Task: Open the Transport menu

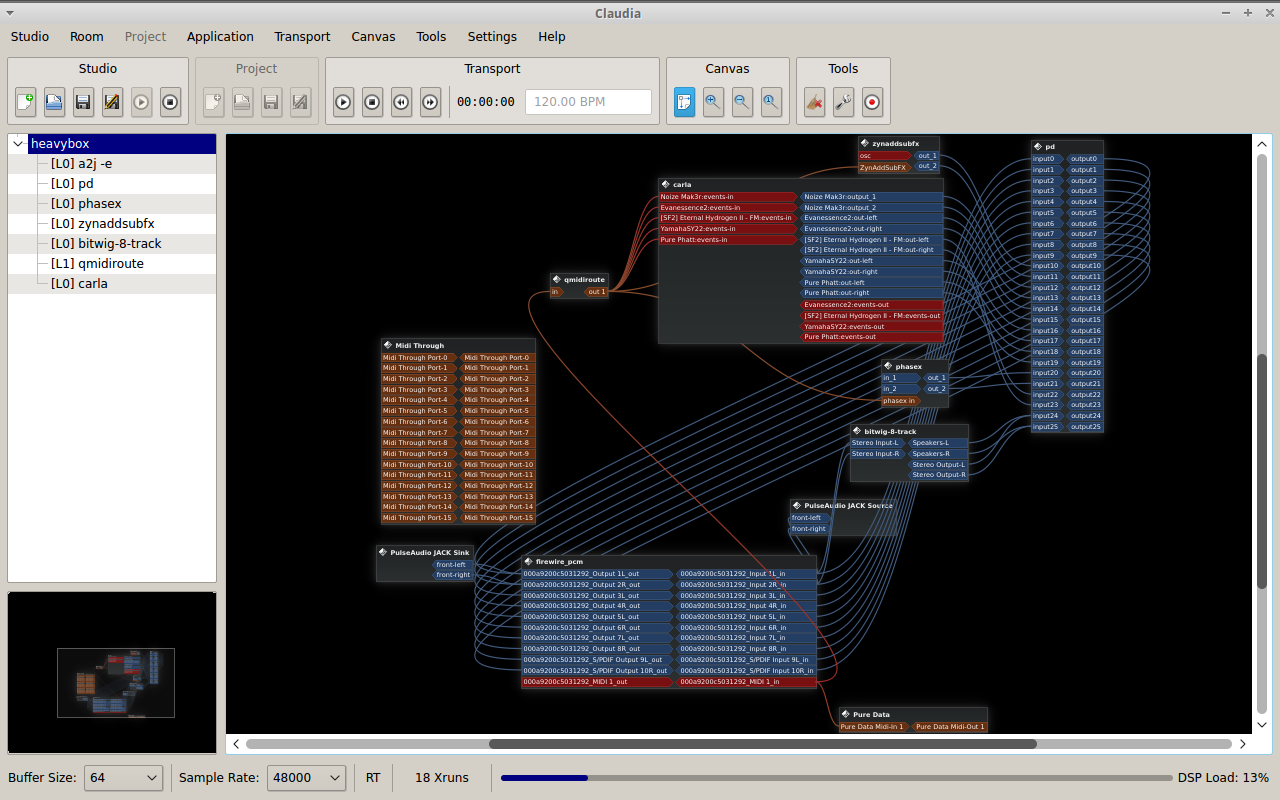Action: click(x=302, y=36)
